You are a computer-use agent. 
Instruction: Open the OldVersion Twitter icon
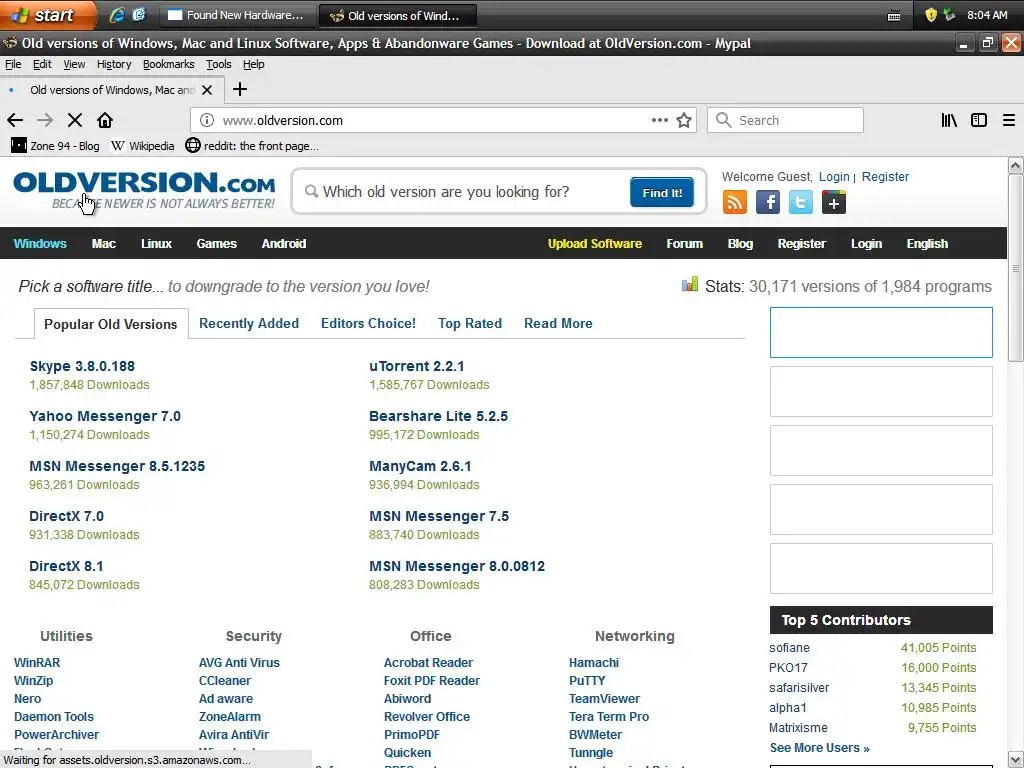tap(801, 202)
